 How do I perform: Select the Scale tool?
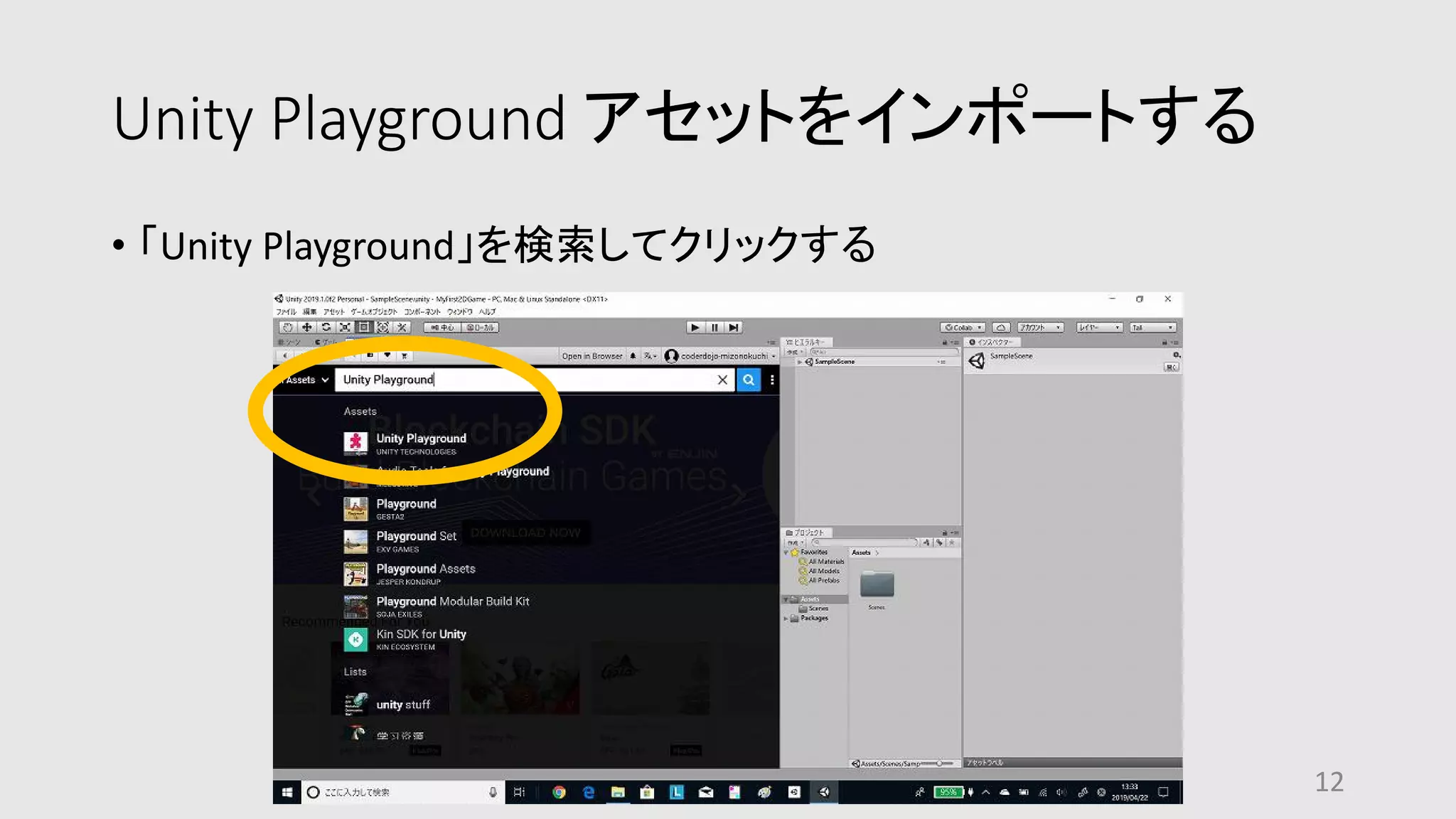[x=345, y=327]
